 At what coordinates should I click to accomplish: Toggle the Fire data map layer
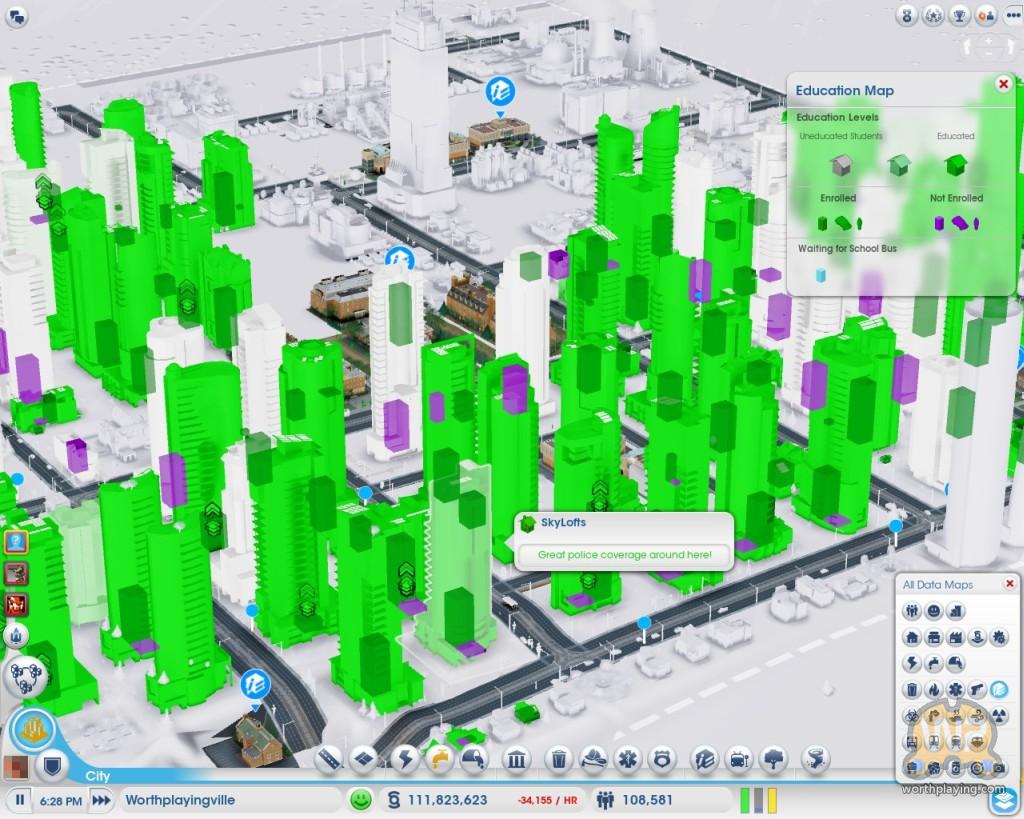click(933, 689)
